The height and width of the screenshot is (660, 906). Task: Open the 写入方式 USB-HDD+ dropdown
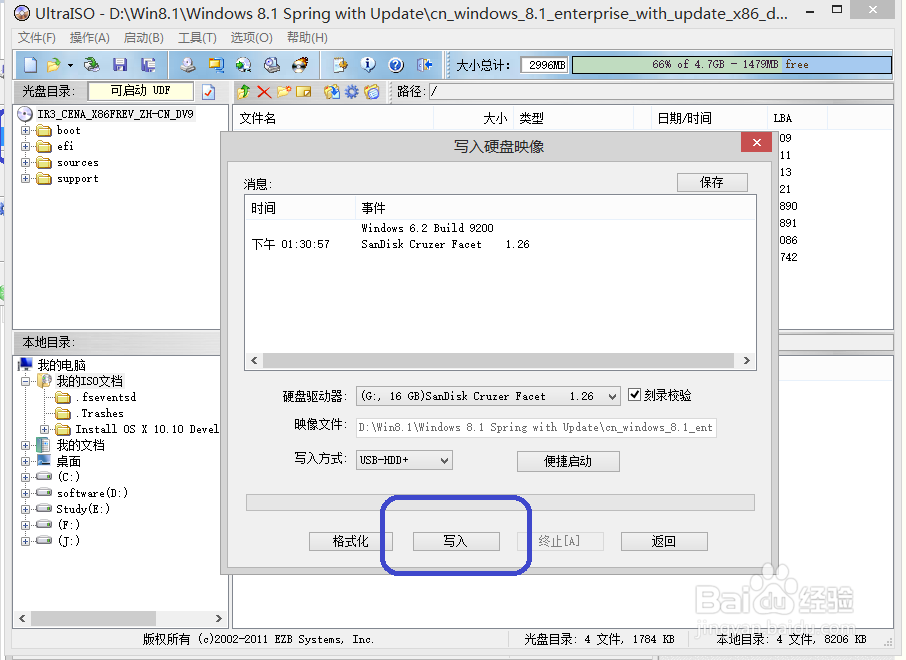pyautogui.click(x=444, y=461)
